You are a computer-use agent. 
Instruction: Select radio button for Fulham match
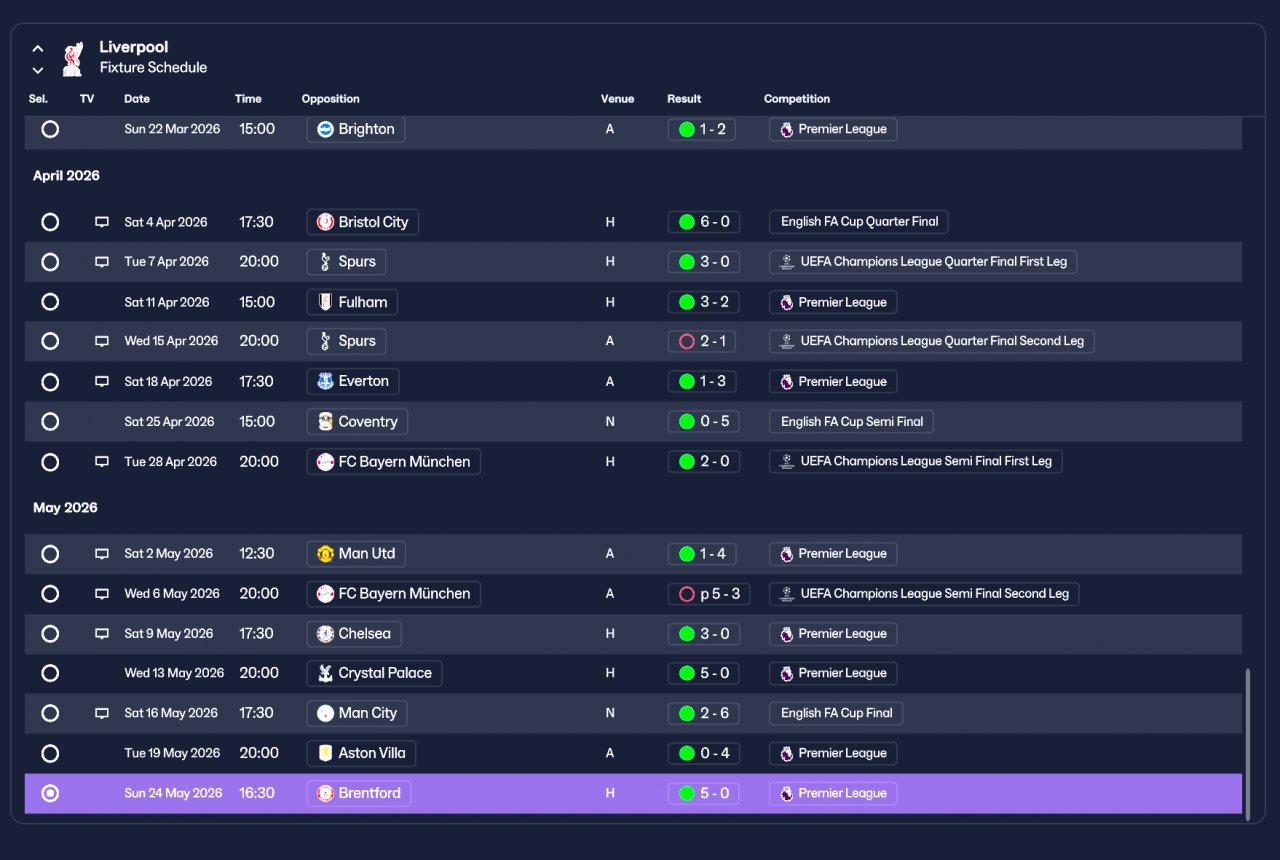50,302
